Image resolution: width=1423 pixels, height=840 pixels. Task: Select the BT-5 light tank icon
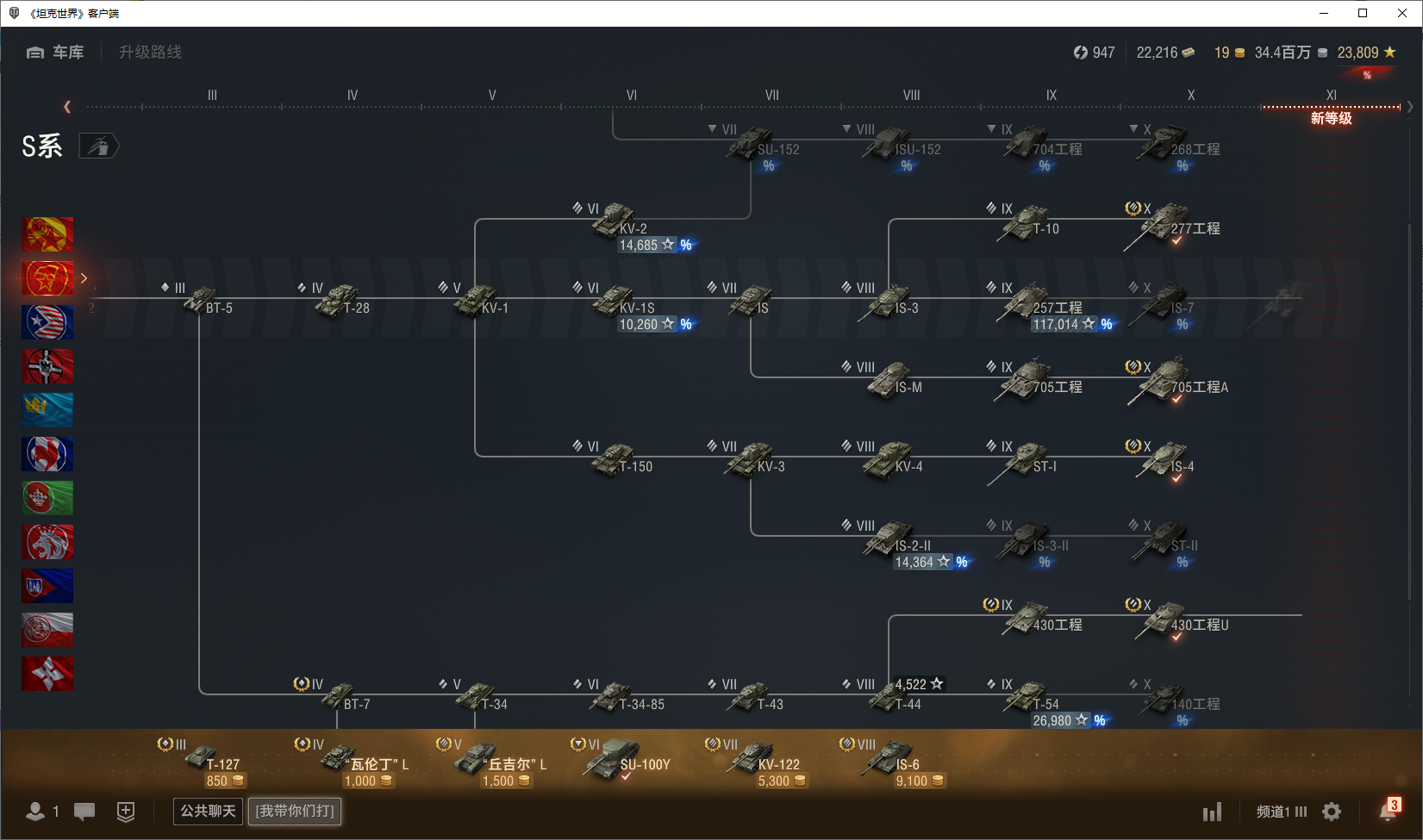201,300
